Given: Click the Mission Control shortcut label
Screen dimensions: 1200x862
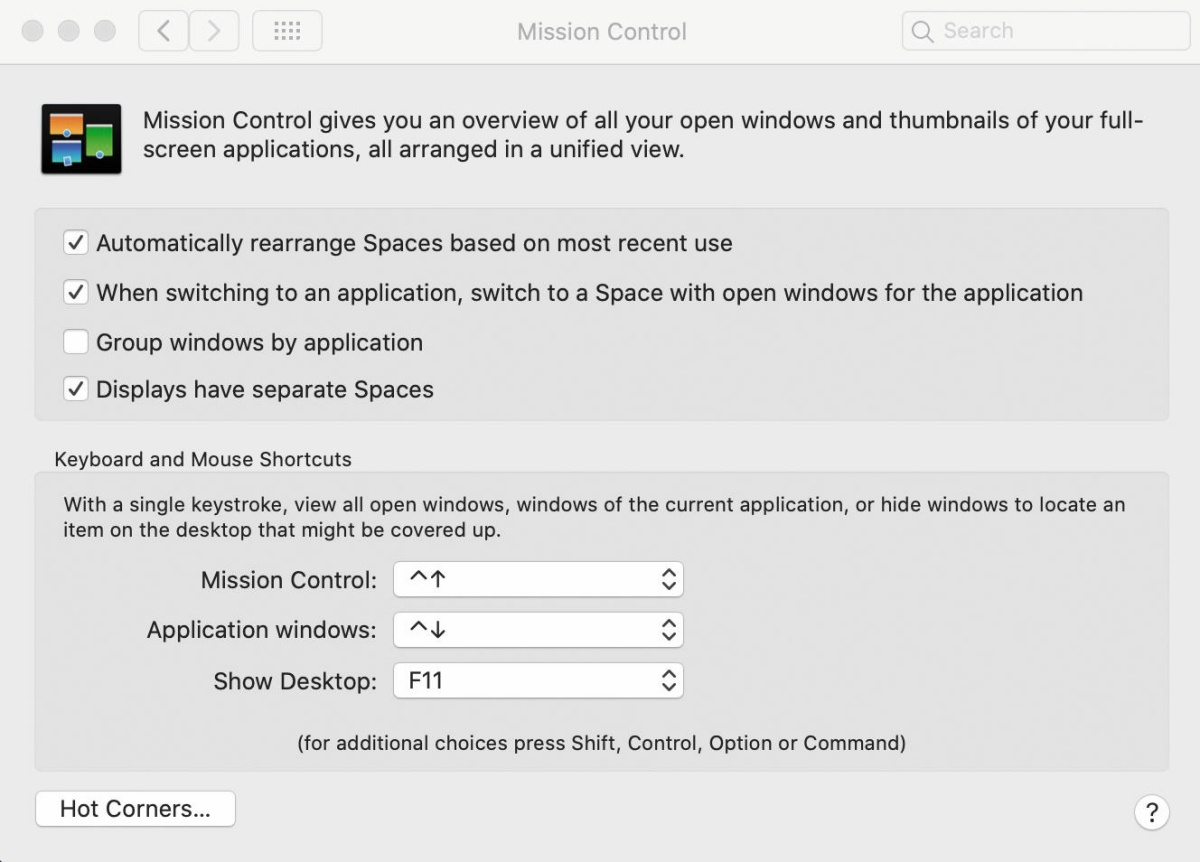Looking at the screenshot, I should point(289,580).
